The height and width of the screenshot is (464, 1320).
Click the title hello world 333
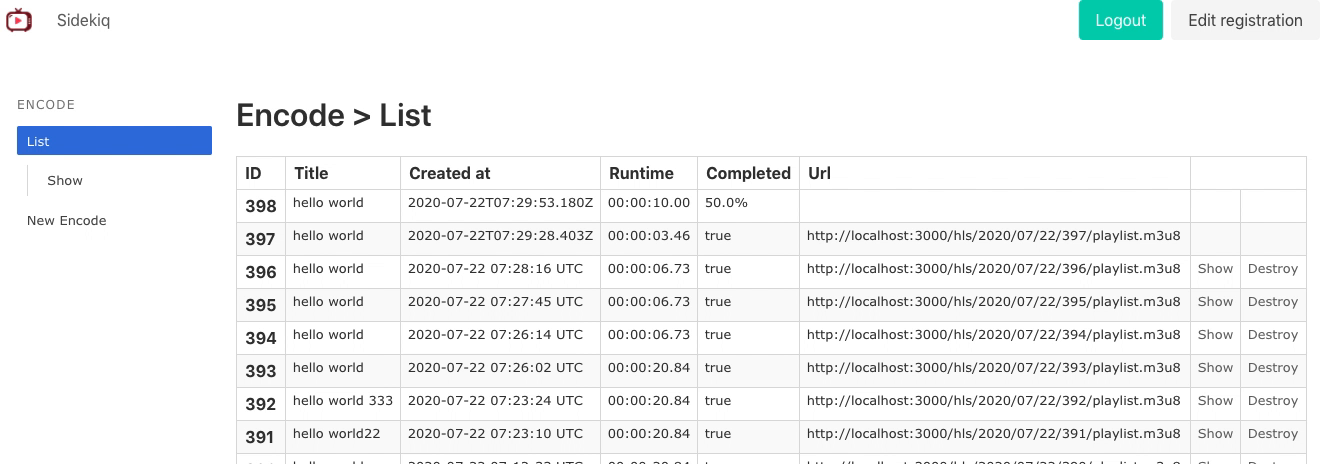point(343,400)
